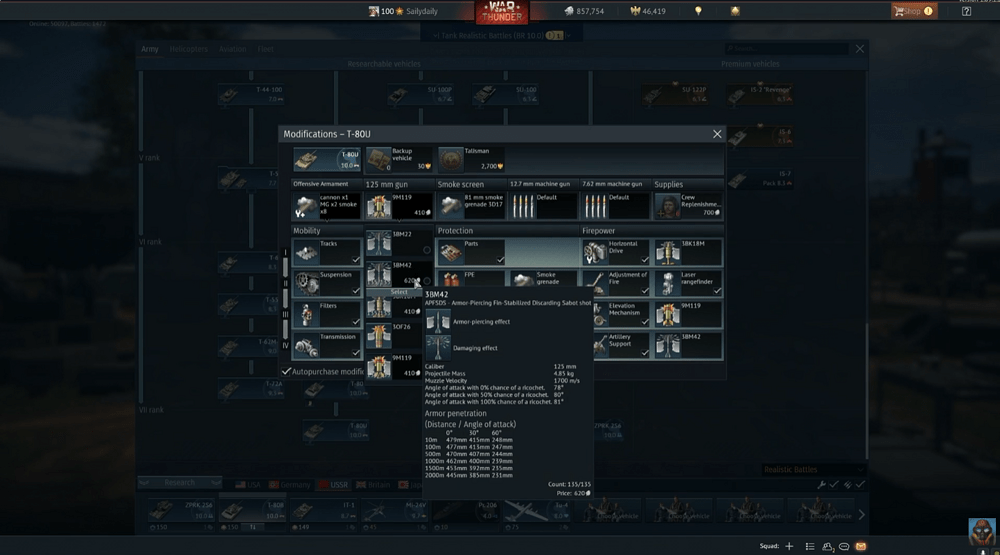Switch to the Helicopters tab
The image size is (1000, 555).
pyautogui.click(x=189, y=49)
